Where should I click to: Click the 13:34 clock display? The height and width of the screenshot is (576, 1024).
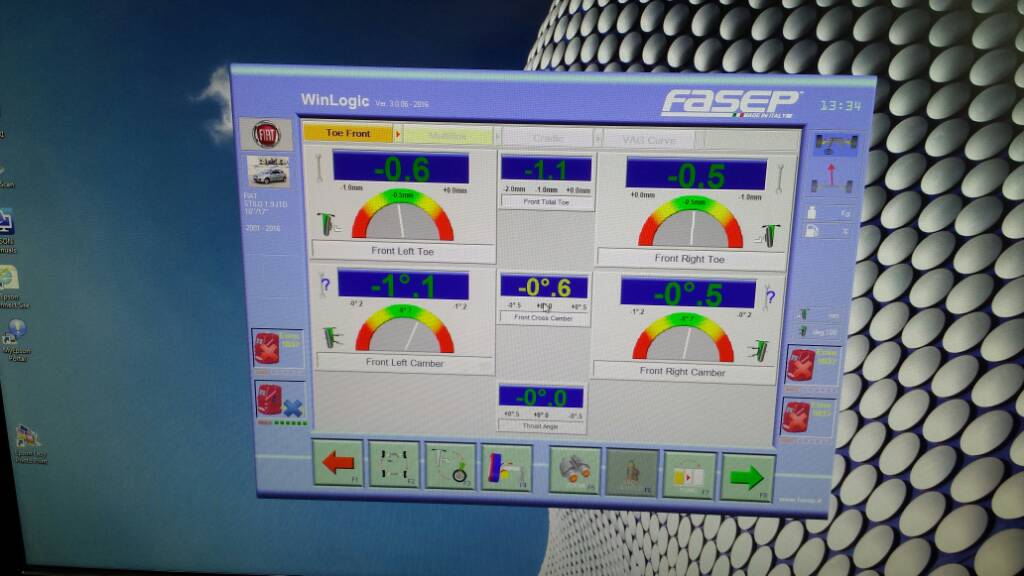(x=840, y=106)
